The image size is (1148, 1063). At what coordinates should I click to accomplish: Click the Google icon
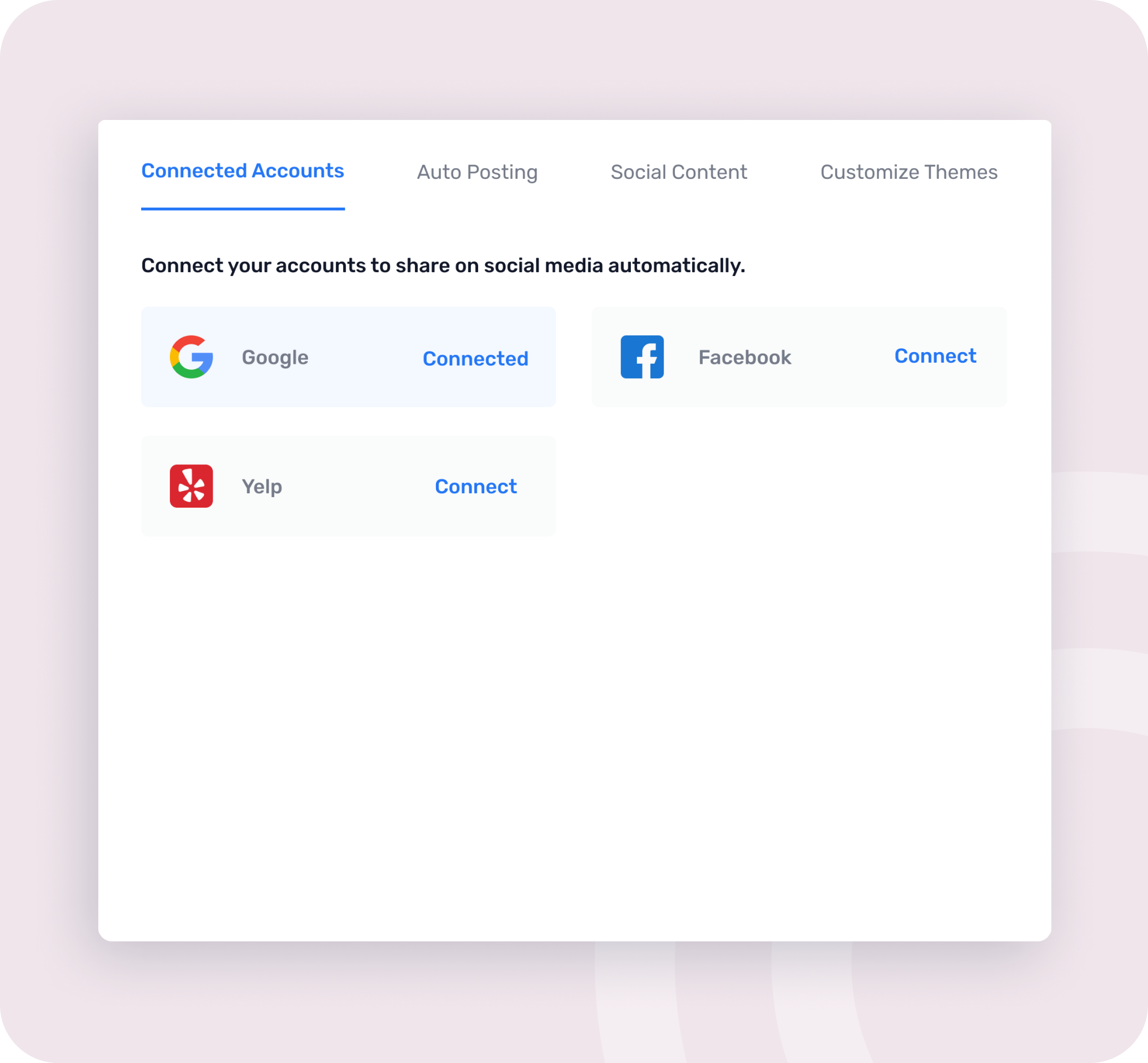pos(193,356)
